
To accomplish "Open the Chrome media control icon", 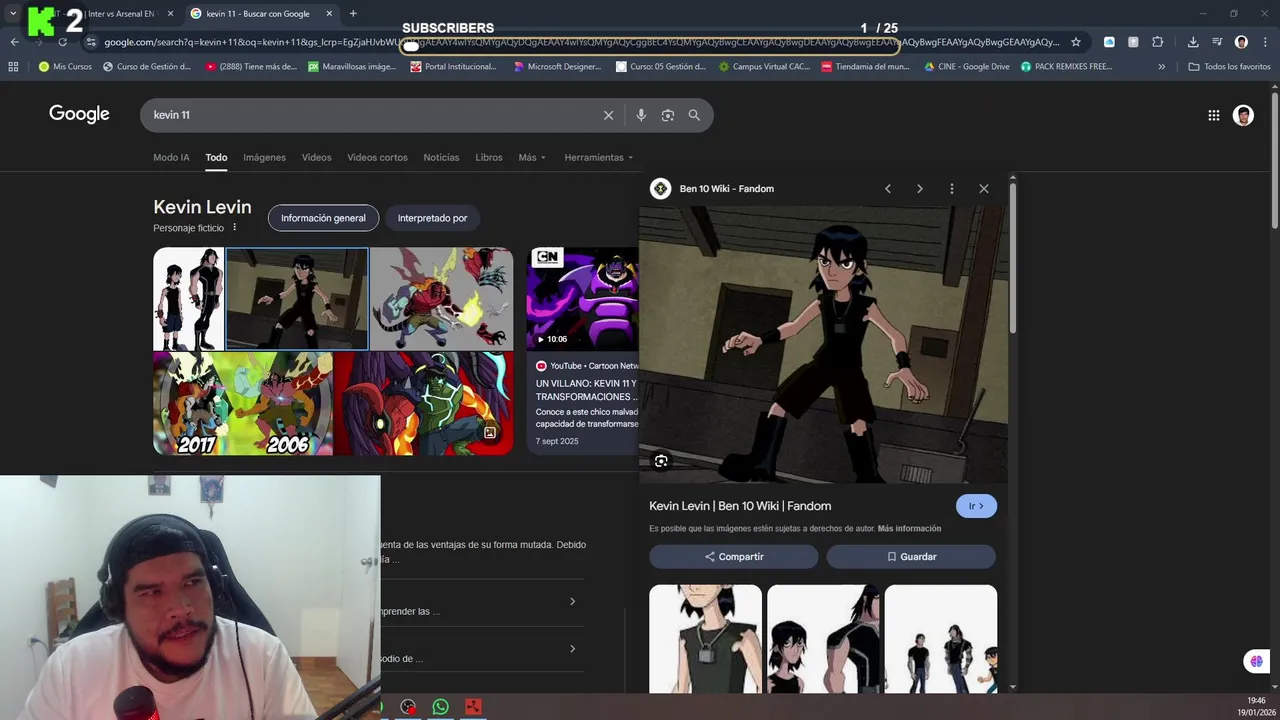I will 1217,42.
